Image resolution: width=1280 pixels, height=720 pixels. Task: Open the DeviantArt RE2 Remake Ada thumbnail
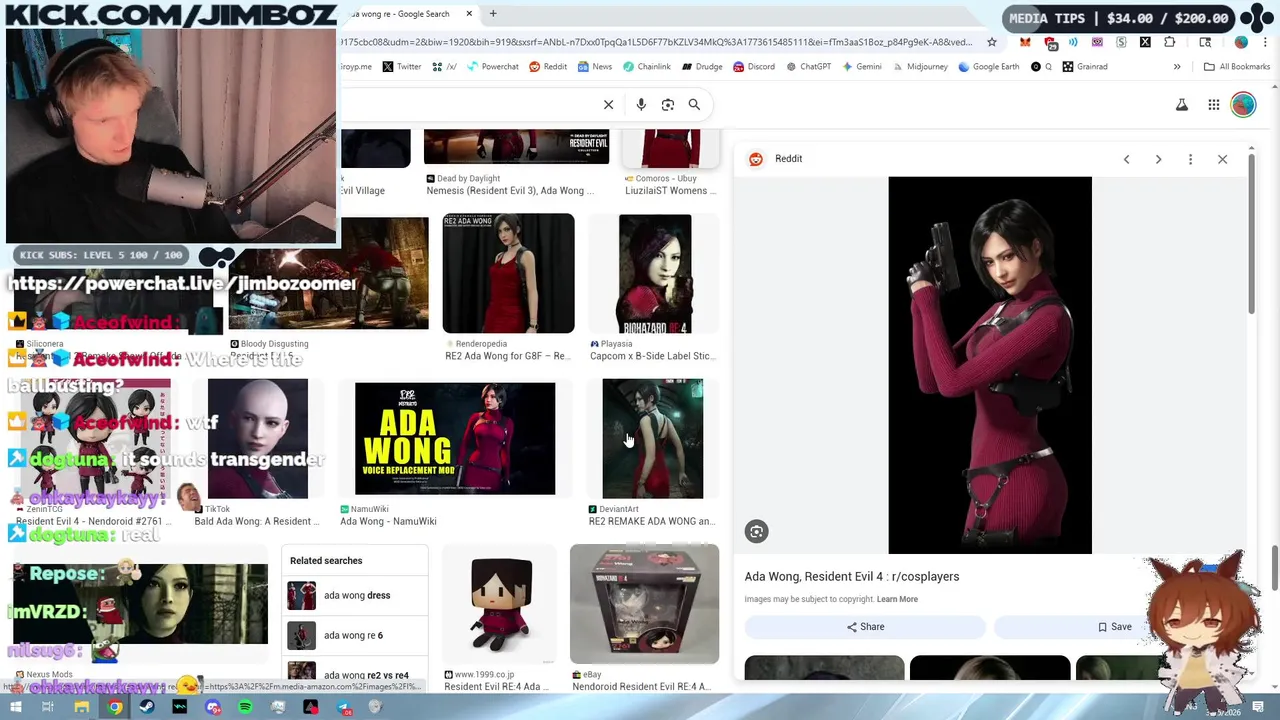tap(652, 438)
